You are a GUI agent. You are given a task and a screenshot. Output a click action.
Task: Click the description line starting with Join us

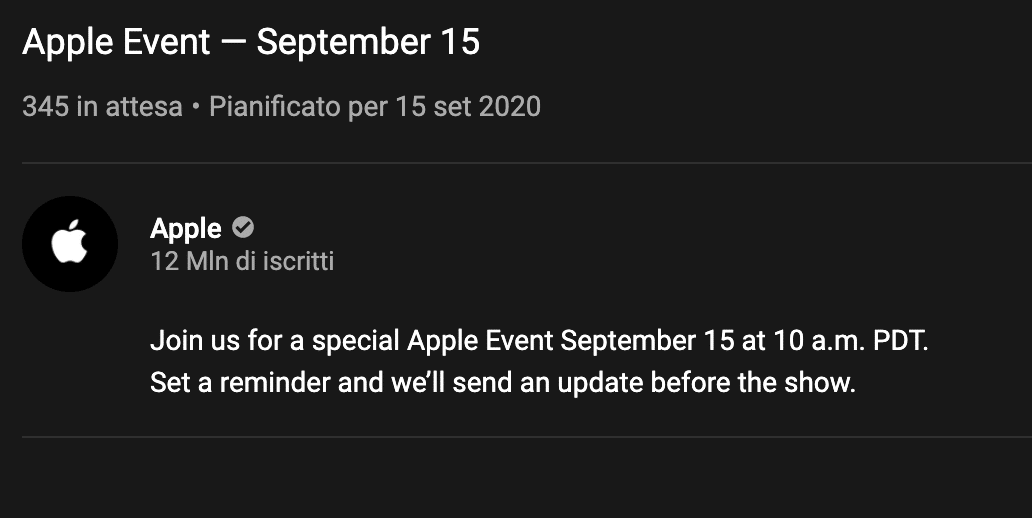pyautogui.click(x=539, y=341)
